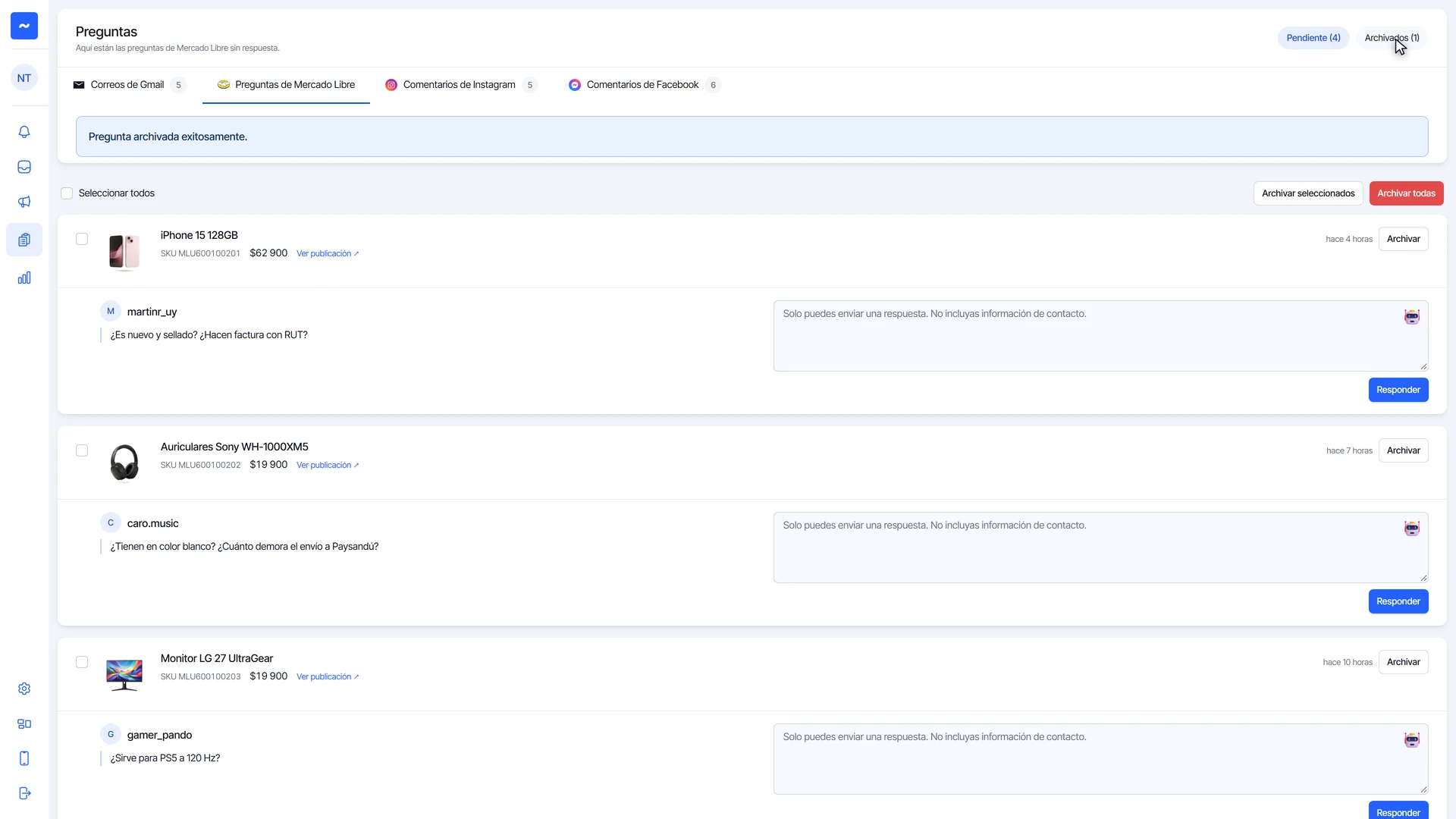1456x819 pixels.
Task: Click AI robot icon in caro.music reply box
Action: (x=1411, y=529)
